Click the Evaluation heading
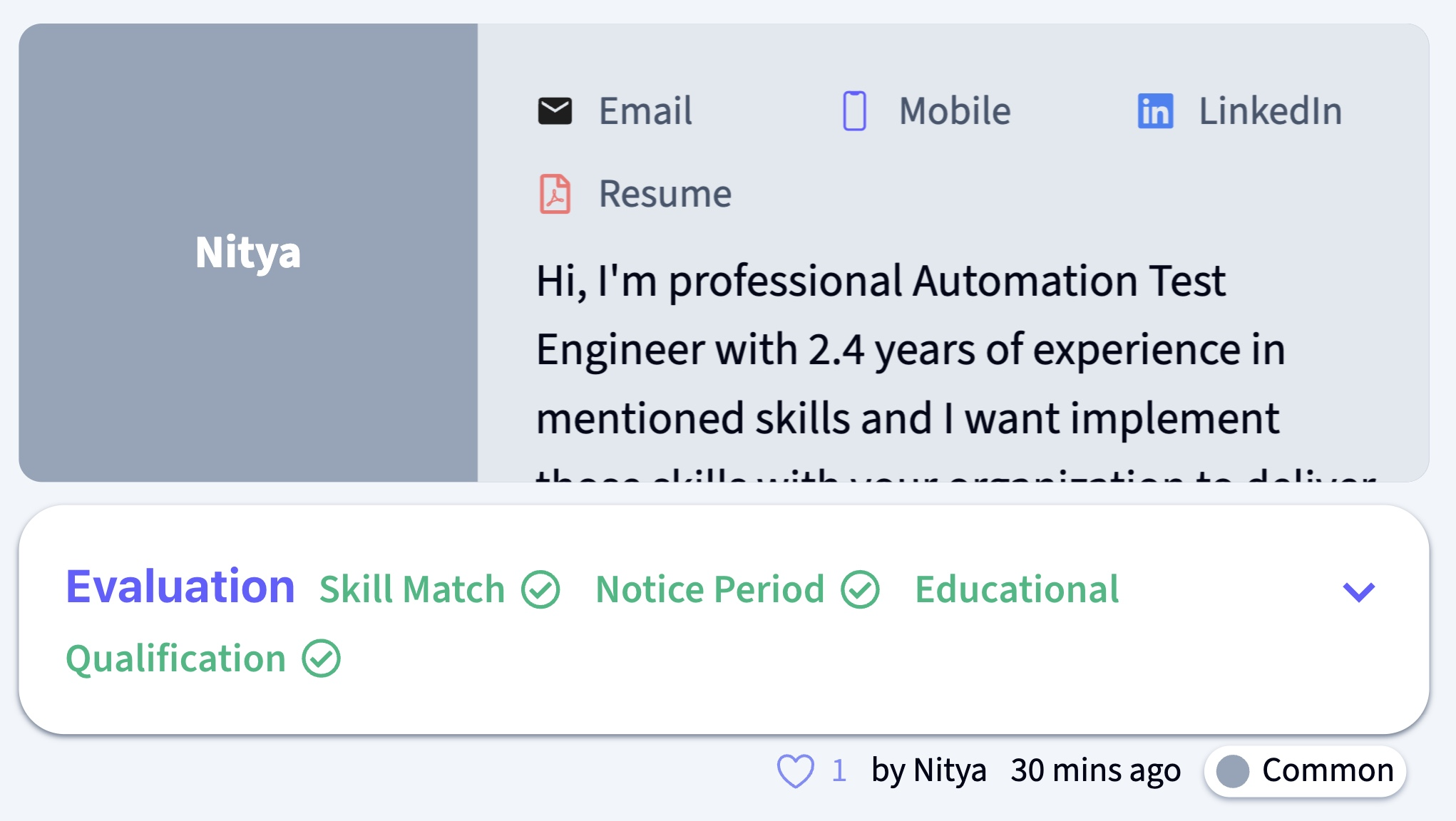This screenshot has width=1456, height=821. click(180, 587)
